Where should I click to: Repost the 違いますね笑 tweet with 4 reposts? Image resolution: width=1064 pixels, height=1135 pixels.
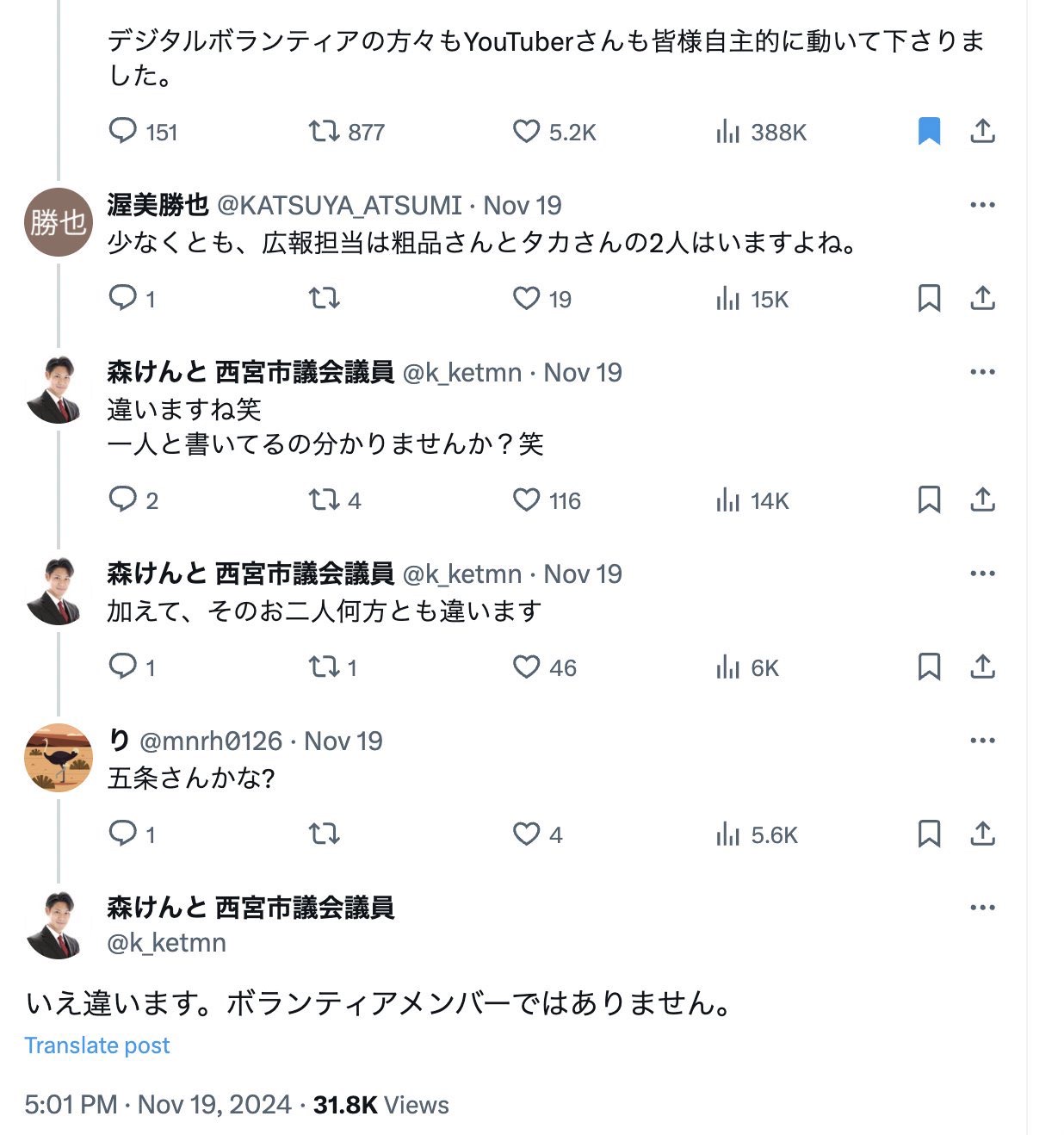(x=324, y=500)
